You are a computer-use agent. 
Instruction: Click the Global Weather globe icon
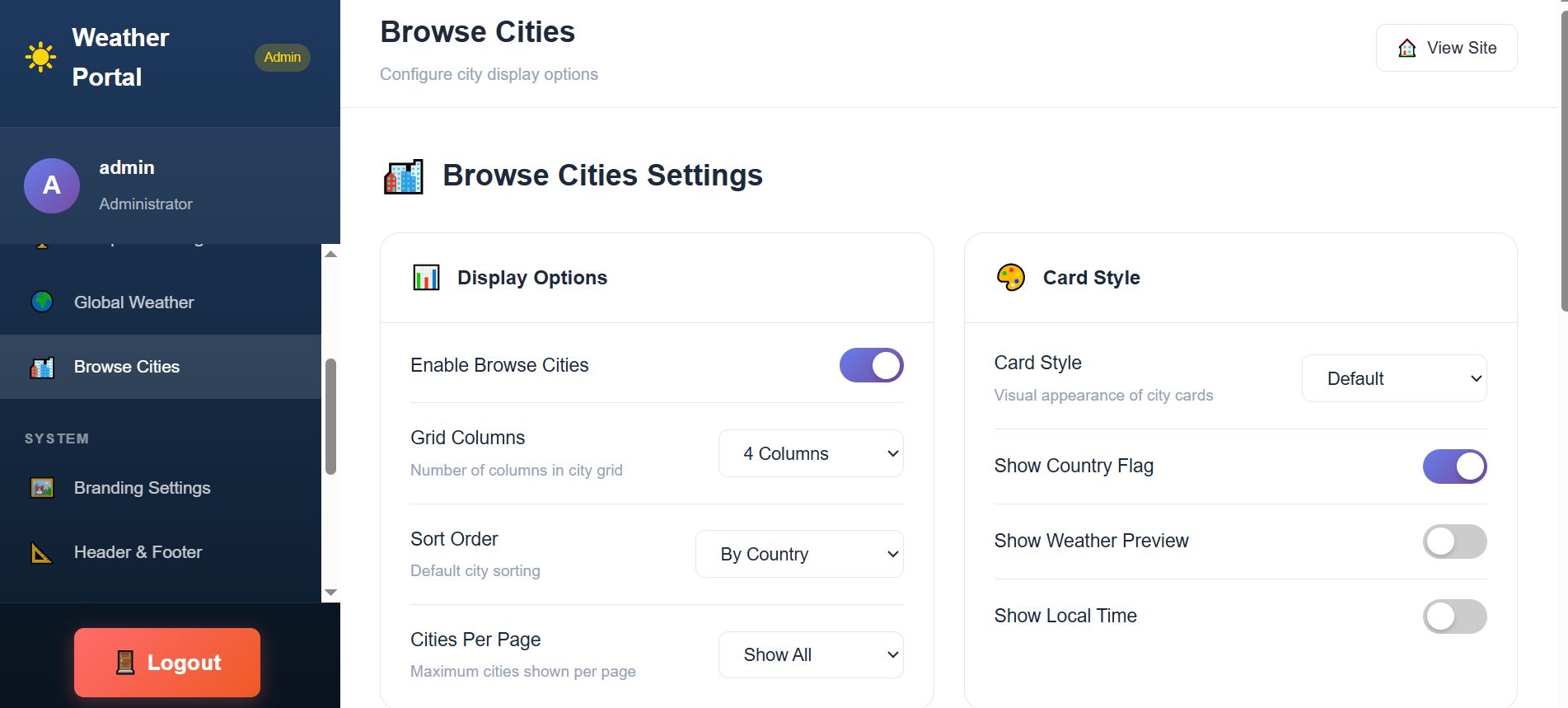42,302
